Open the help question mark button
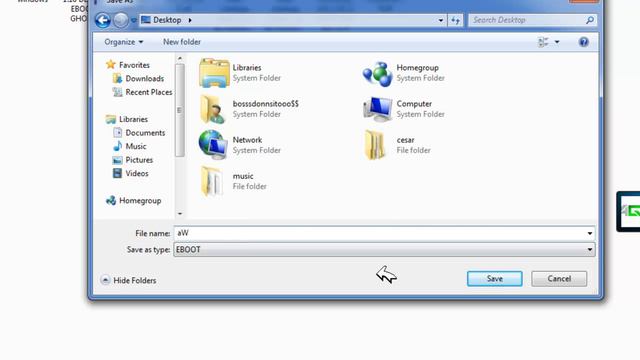Image resolution: width=640 pixels, height=360 pixels. pyautogui.click(x=584, y=42)
